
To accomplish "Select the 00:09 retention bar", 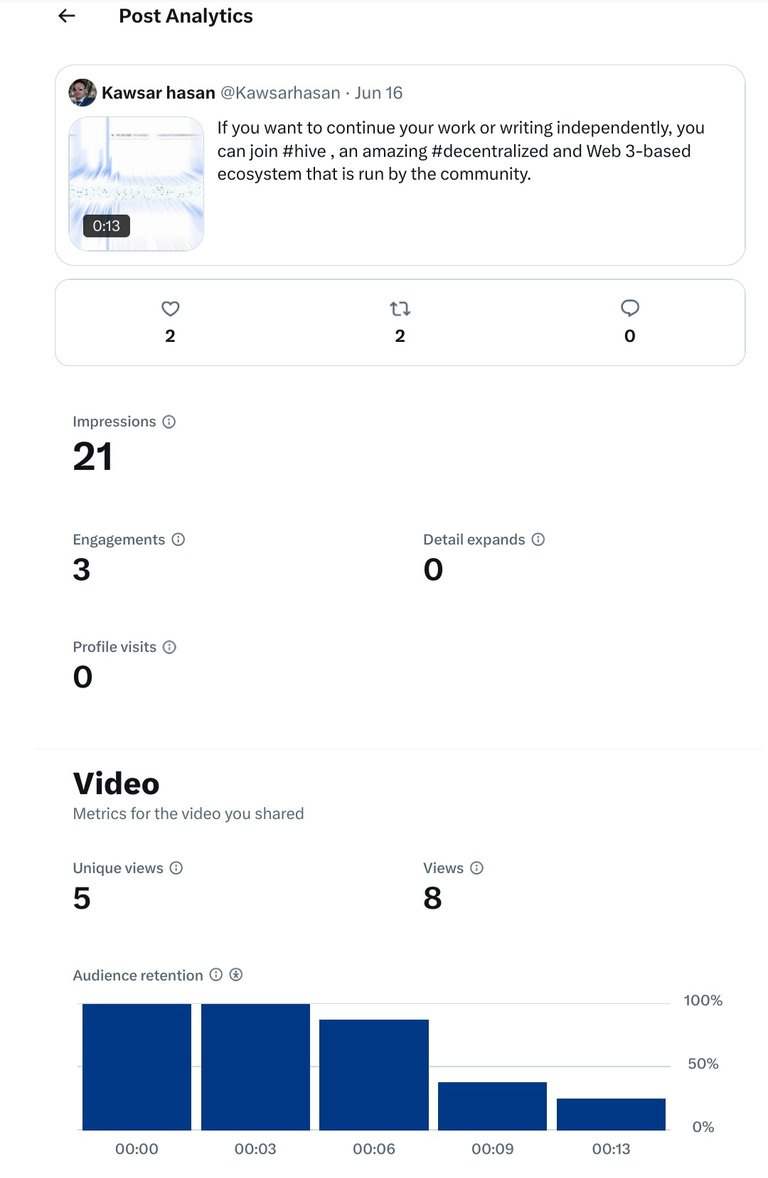I will coord(492,1106).
